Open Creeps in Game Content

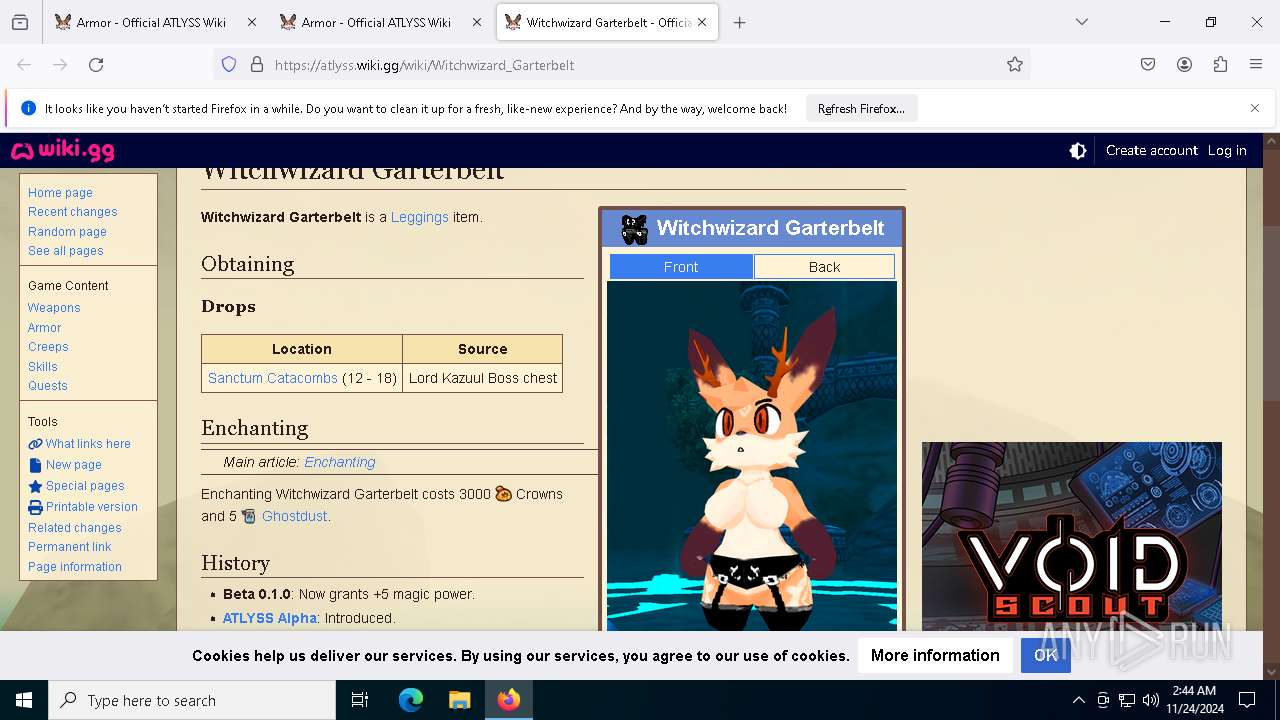[48, 347]
